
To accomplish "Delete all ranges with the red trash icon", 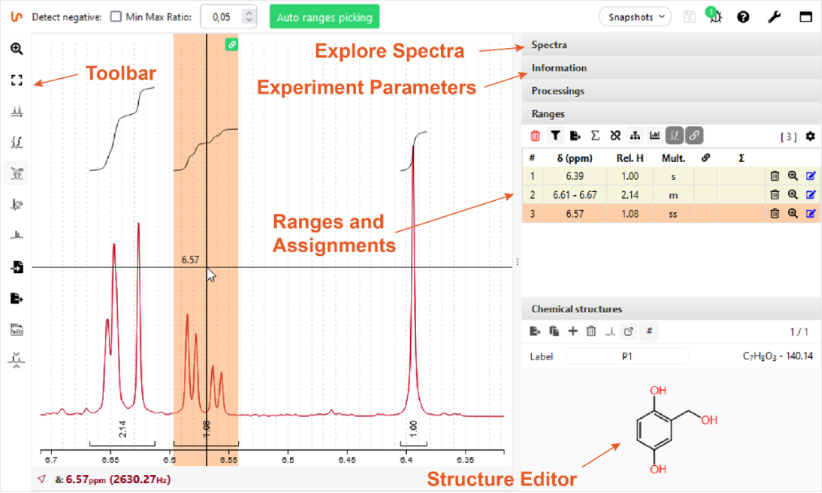I will pyautogui.click(x=535, y=135).
